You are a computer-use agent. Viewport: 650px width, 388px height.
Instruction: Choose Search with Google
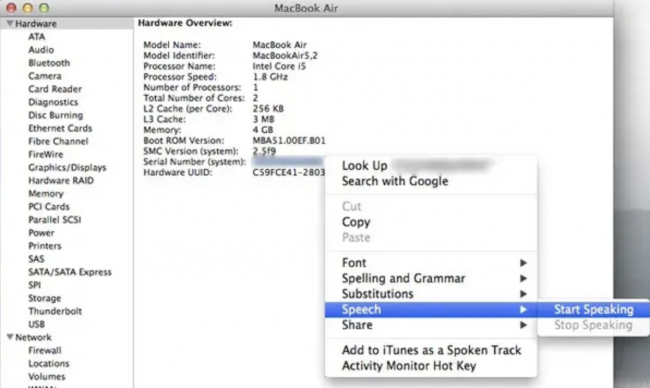pyautogui.click(x=431, y=181)
